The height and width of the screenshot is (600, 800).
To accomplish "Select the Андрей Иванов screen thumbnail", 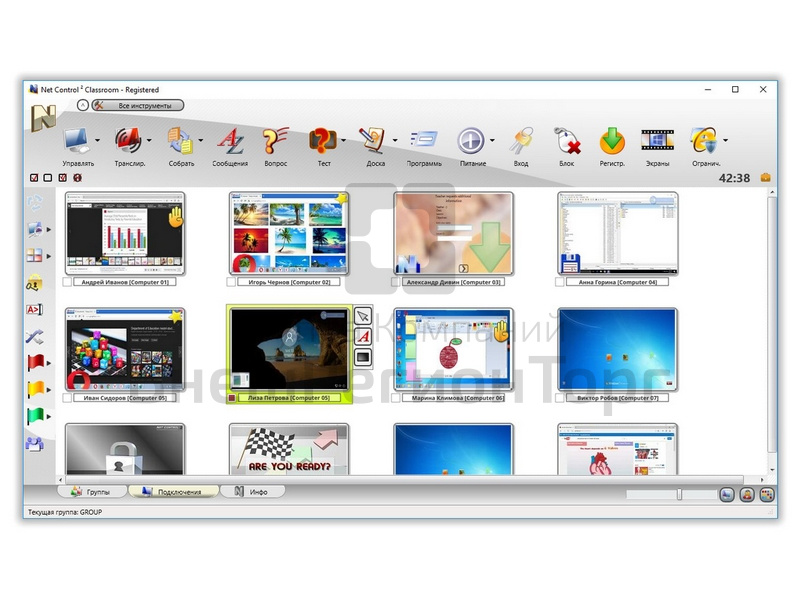I will [x=125, y=233].
